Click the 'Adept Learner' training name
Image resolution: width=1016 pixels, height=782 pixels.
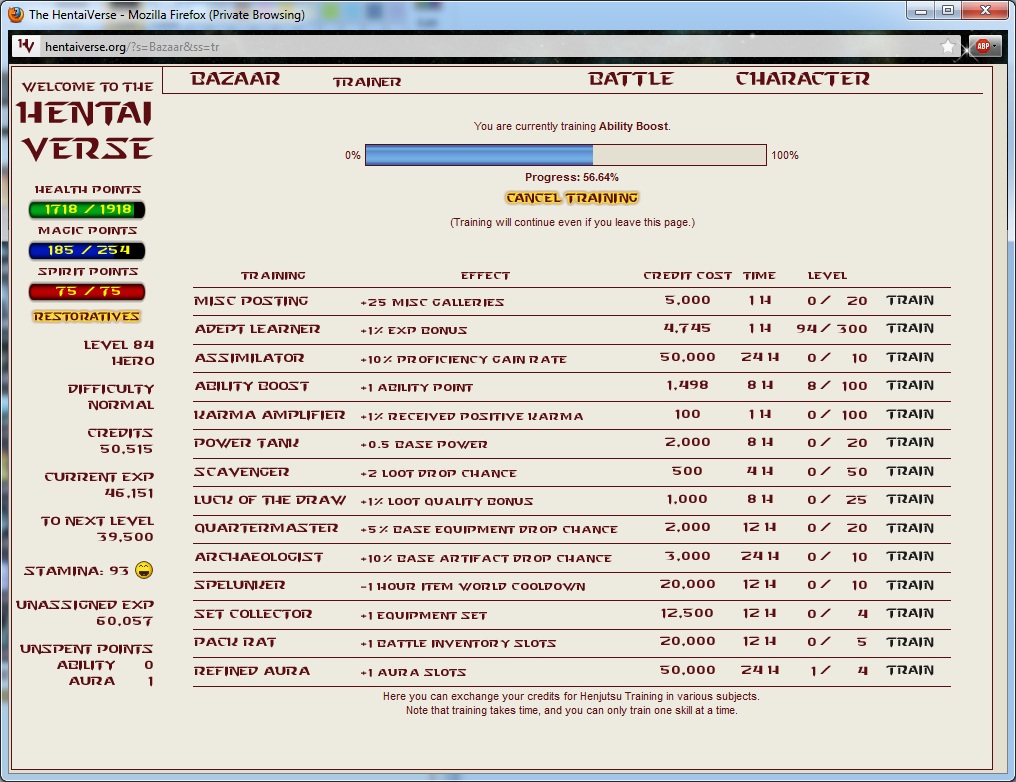tap(257, 329)
